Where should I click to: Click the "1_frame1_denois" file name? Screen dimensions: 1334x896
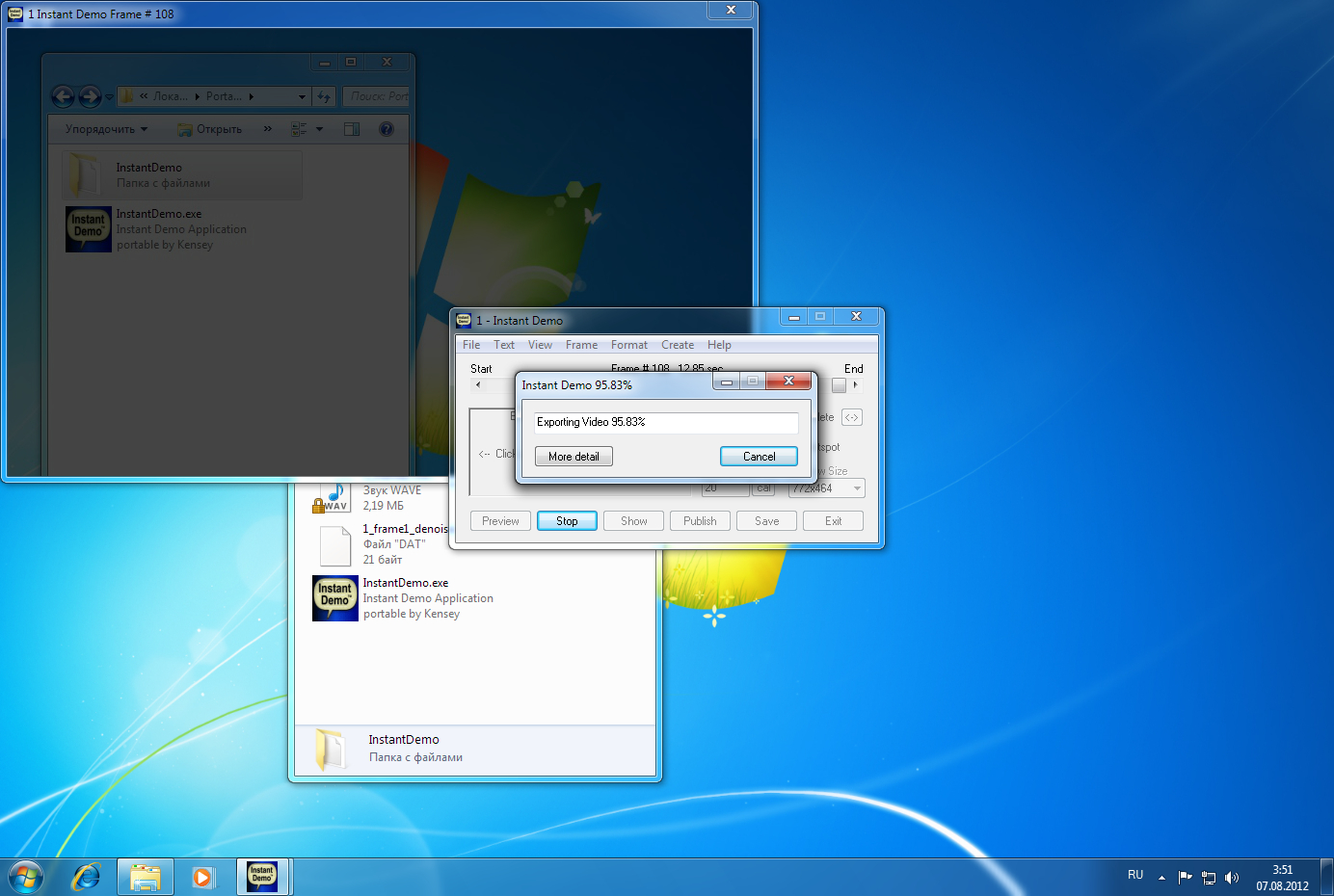click(x=406, y=529)
